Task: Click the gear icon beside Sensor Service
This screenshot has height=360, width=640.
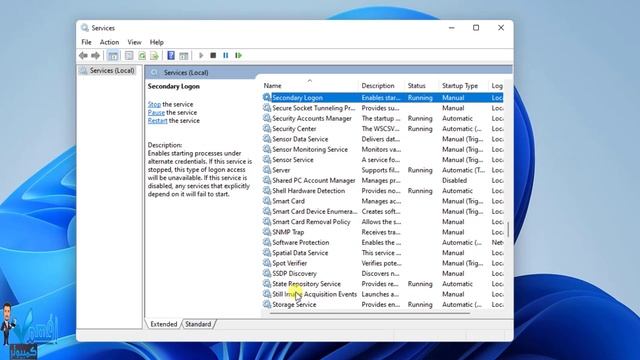Action: coord(267,160)
